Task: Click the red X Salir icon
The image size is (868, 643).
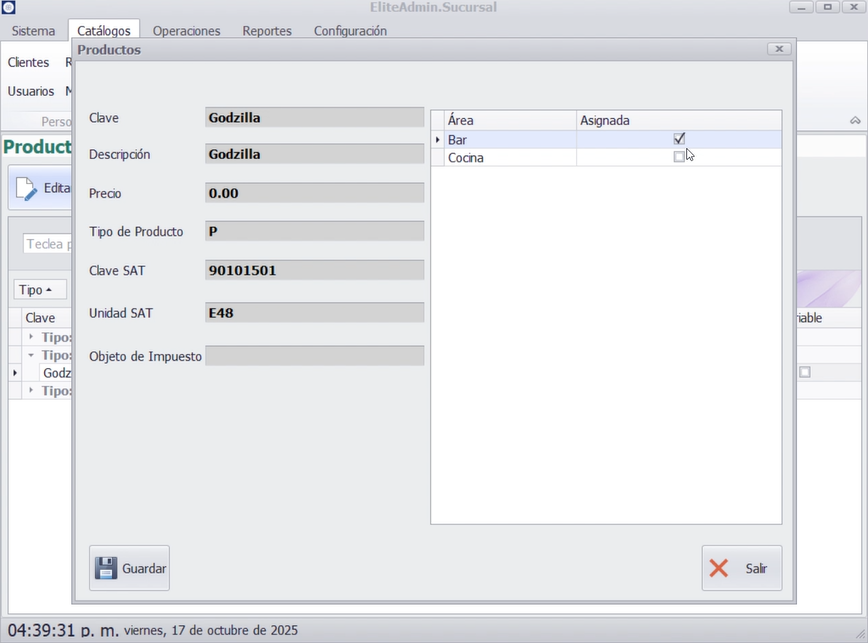Action: tap(719, 568)
